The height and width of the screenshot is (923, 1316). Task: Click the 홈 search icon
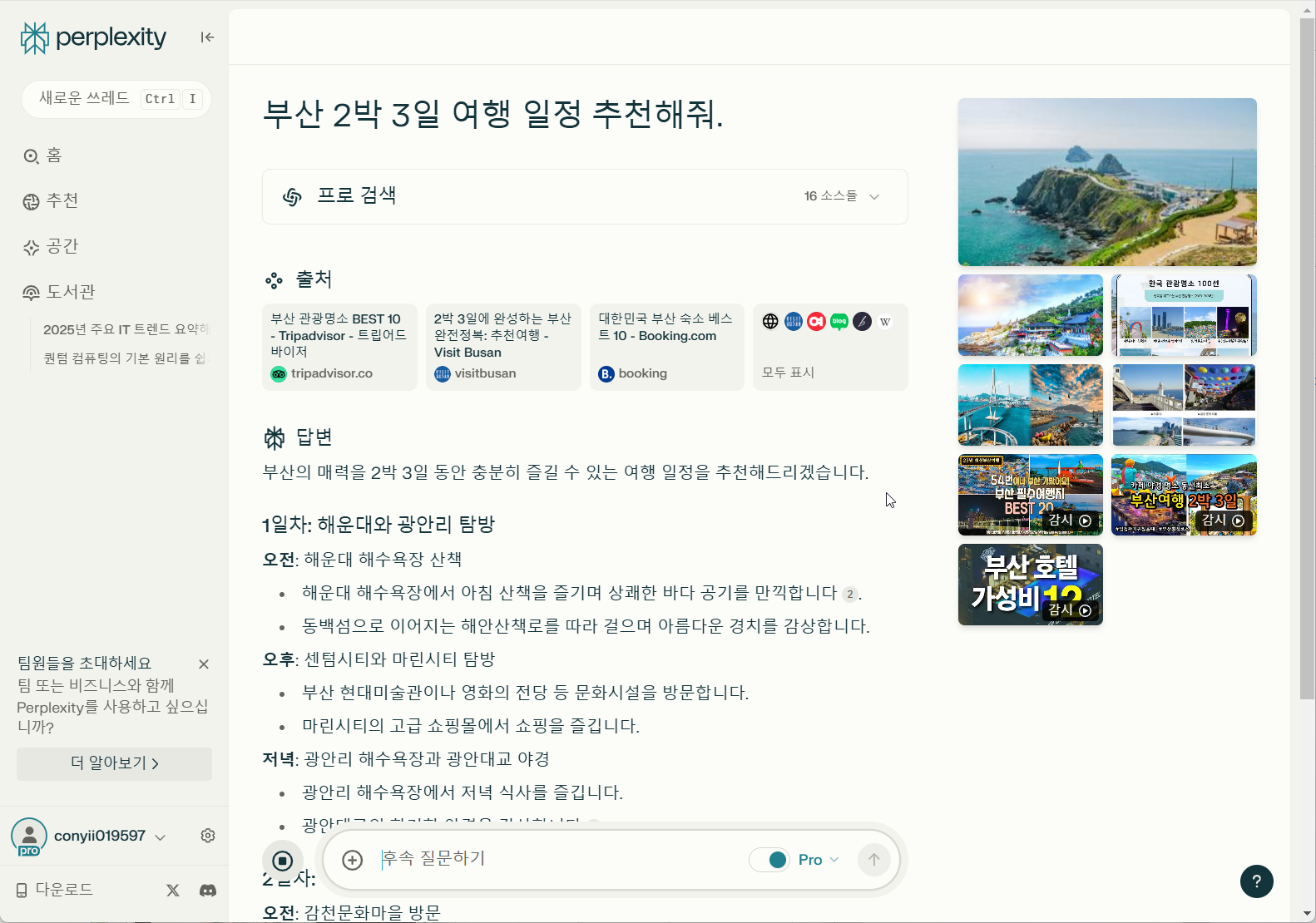tap(31, 156)
